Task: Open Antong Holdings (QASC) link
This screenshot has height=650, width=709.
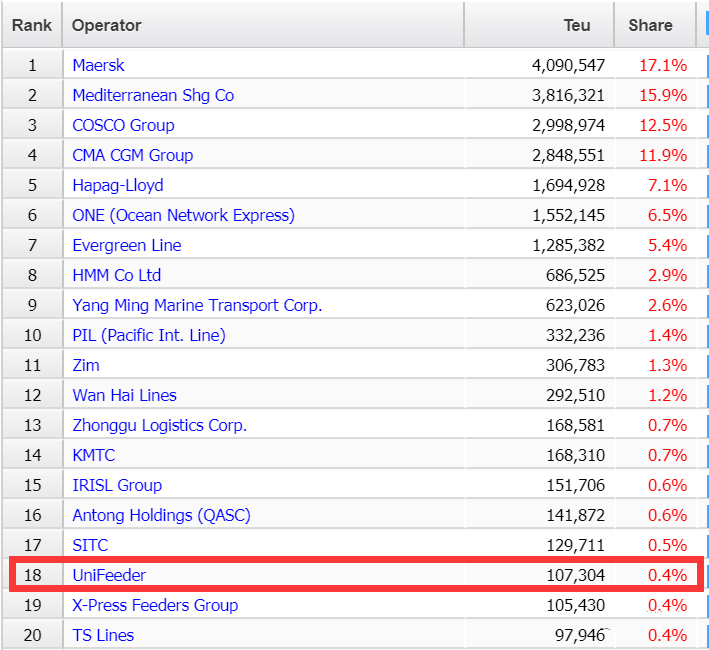Action: click(161, 515)
